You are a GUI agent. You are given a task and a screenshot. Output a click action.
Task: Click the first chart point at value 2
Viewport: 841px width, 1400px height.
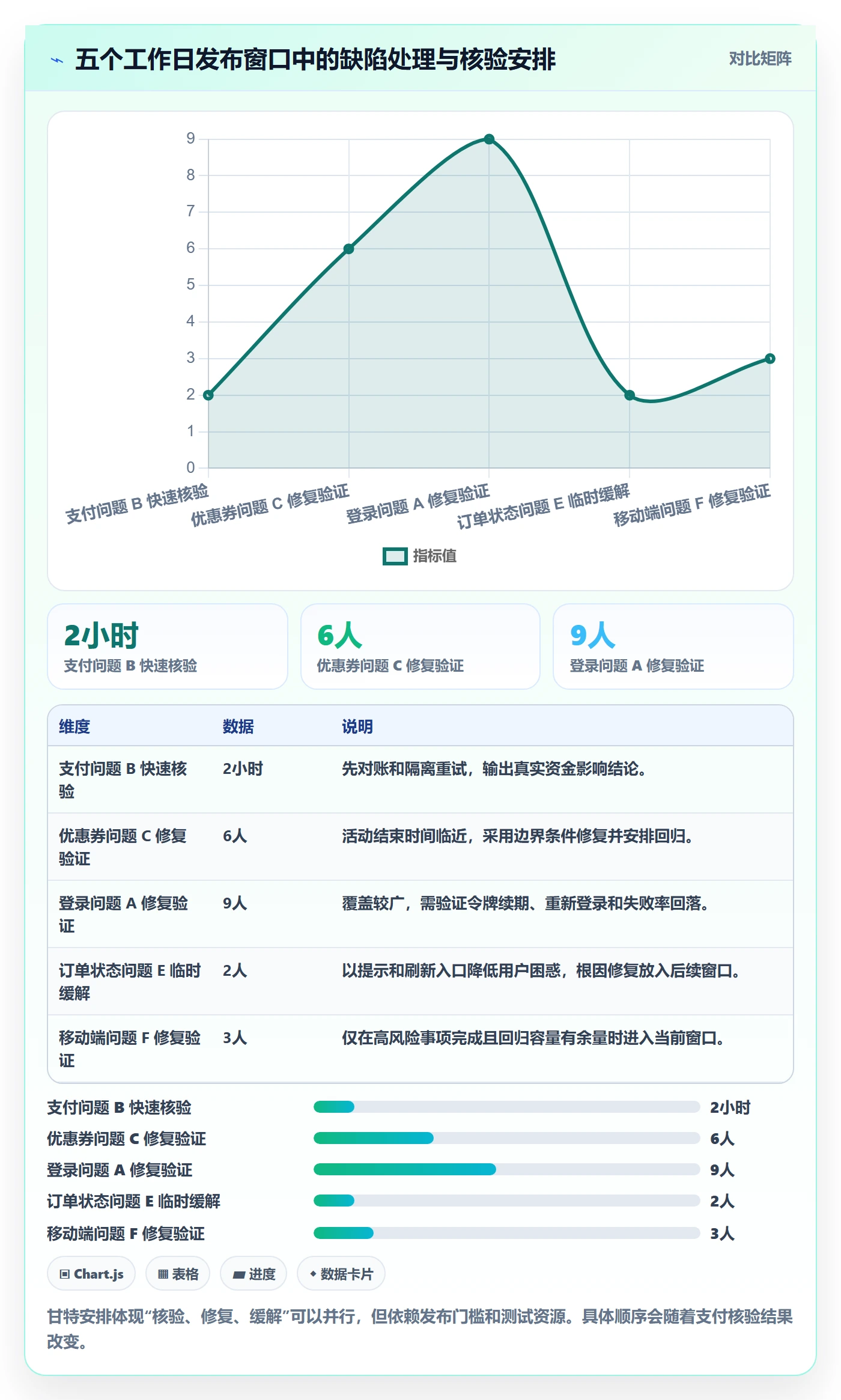(x=208, y=395)
